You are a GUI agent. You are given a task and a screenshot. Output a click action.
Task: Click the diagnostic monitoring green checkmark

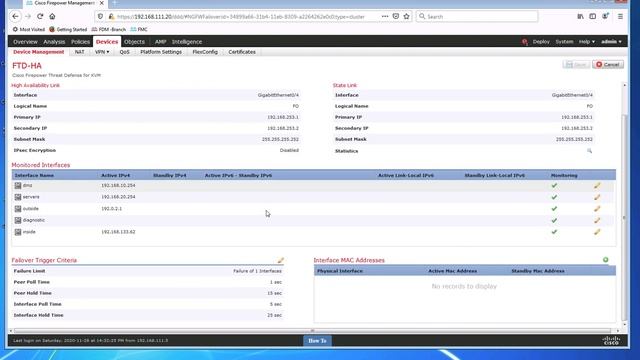pyautogui.click(x=554, y=220)
